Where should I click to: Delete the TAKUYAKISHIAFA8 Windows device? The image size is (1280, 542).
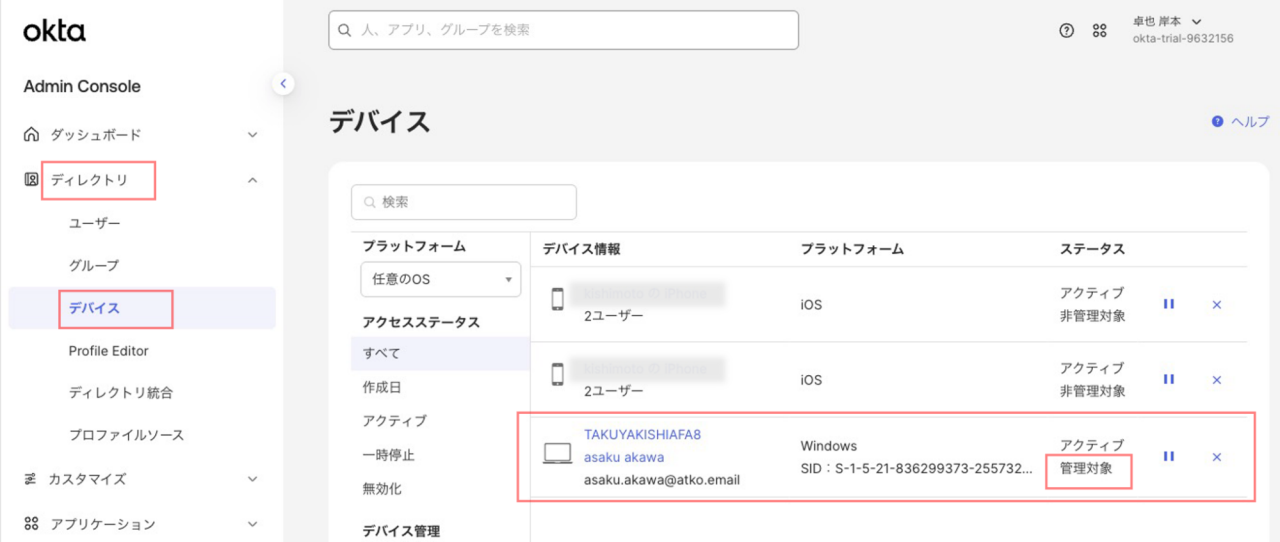click(1216, 457)
